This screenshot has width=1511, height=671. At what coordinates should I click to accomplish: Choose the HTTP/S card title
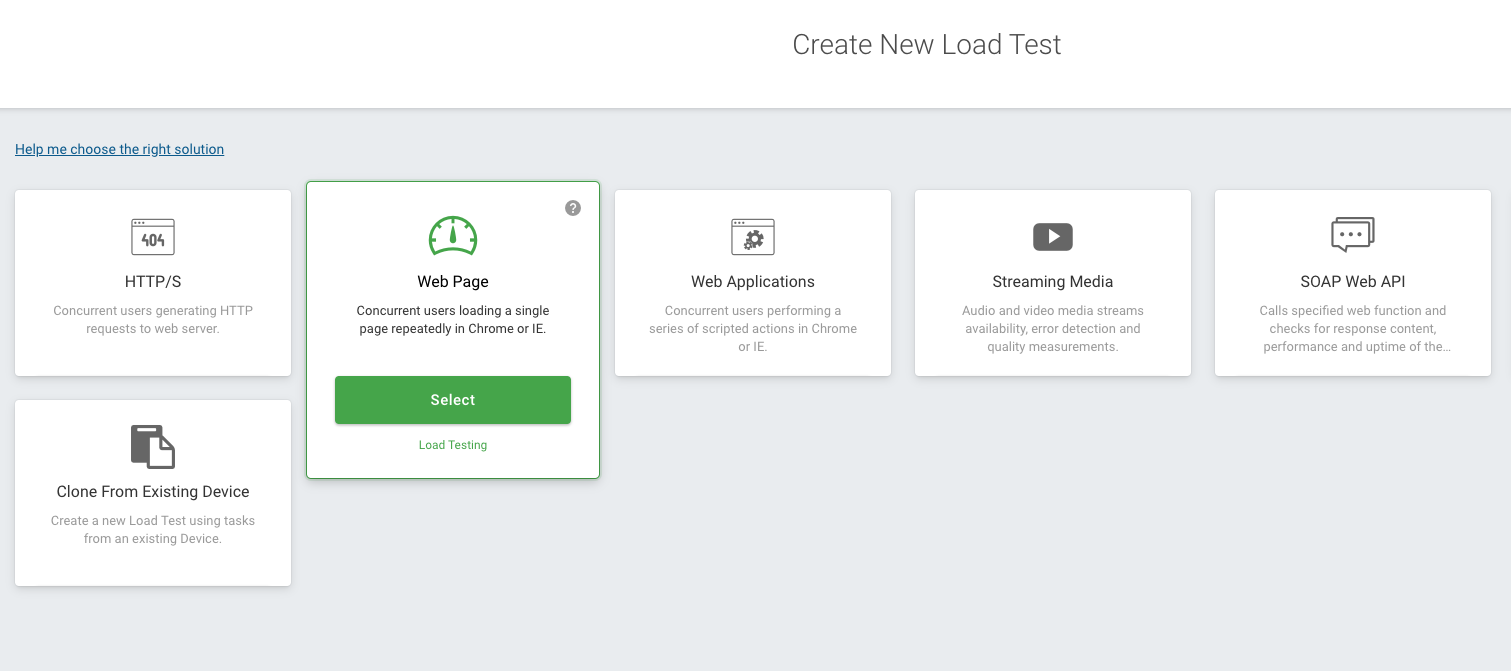click(153, 282)
